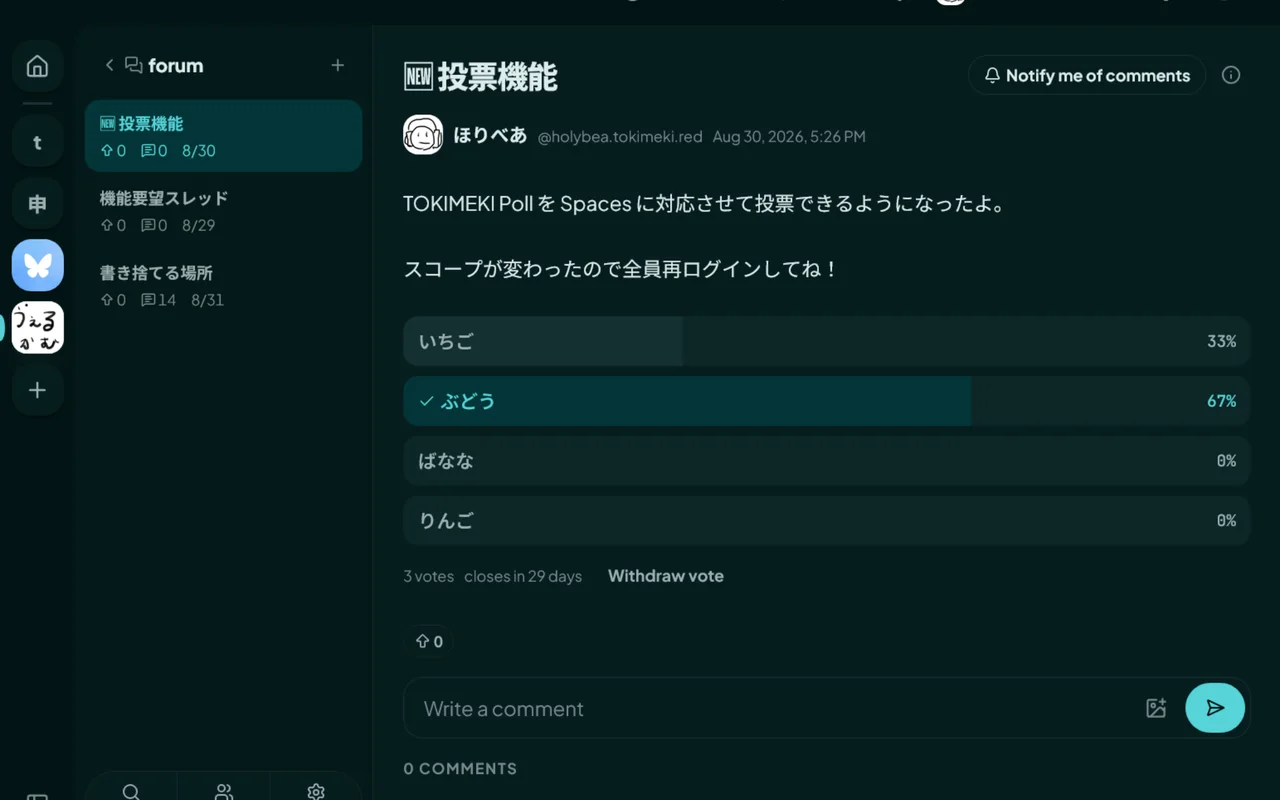1280x800 pixels.
Task: Open the info icon beside Notify button
Action: point(1231,75)
